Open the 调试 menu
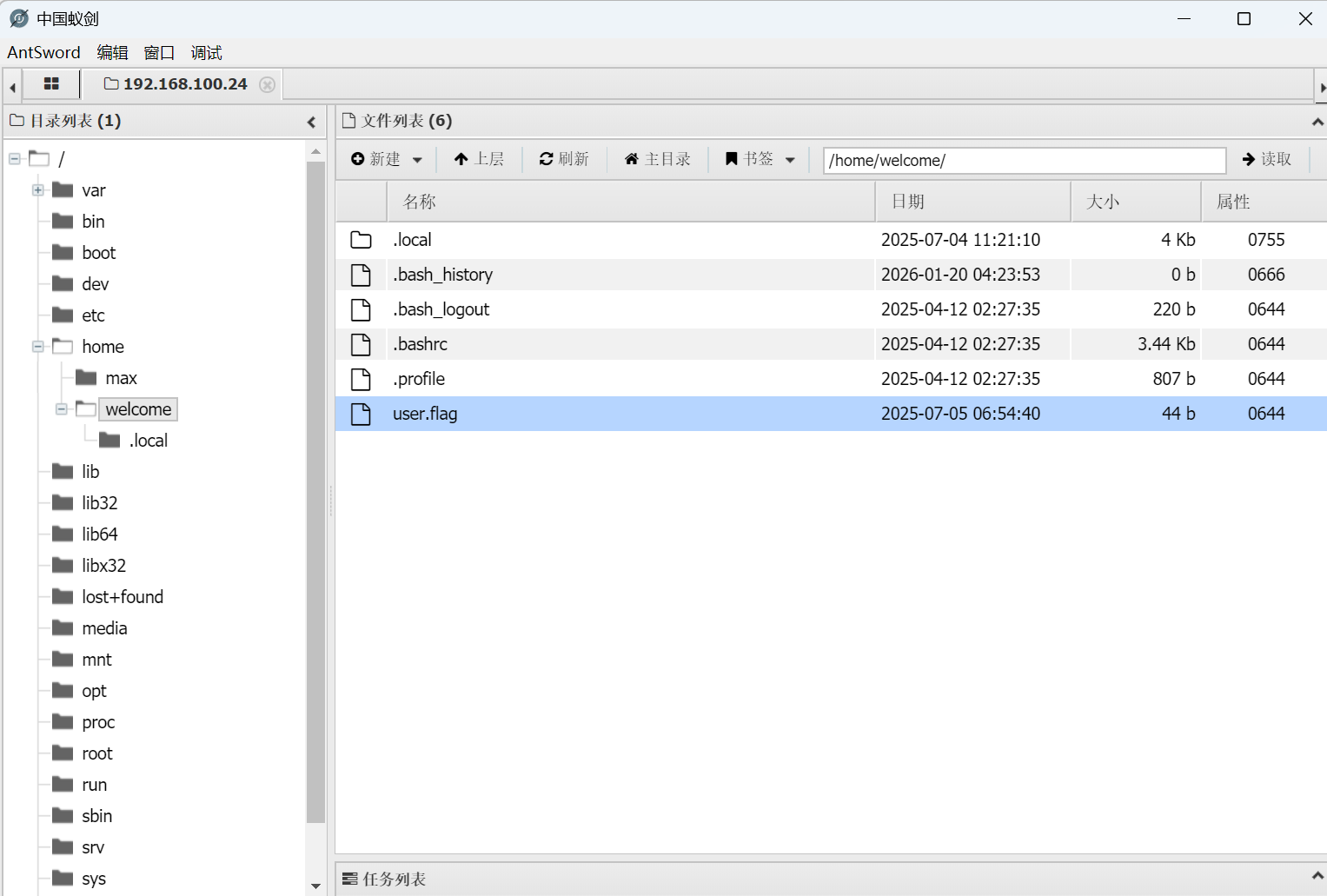This screenshot has width=1327, height=896. (206, 53)
